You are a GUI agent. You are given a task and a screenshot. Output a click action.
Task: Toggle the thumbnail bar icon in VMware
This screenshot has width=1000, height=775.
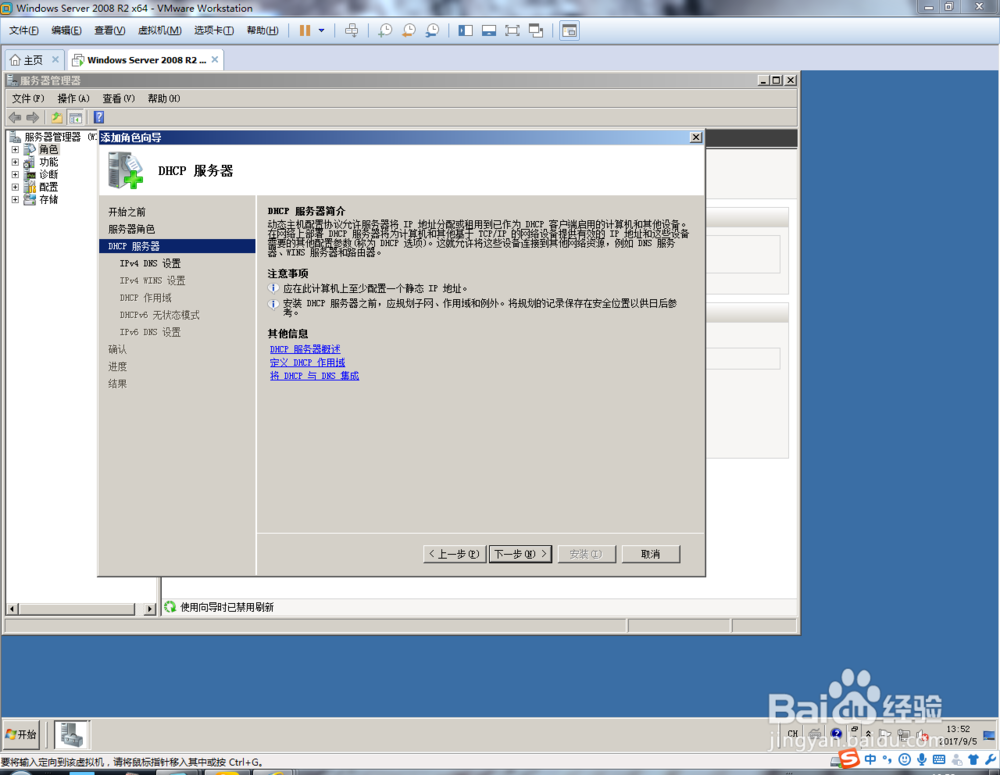pos(489,31)
